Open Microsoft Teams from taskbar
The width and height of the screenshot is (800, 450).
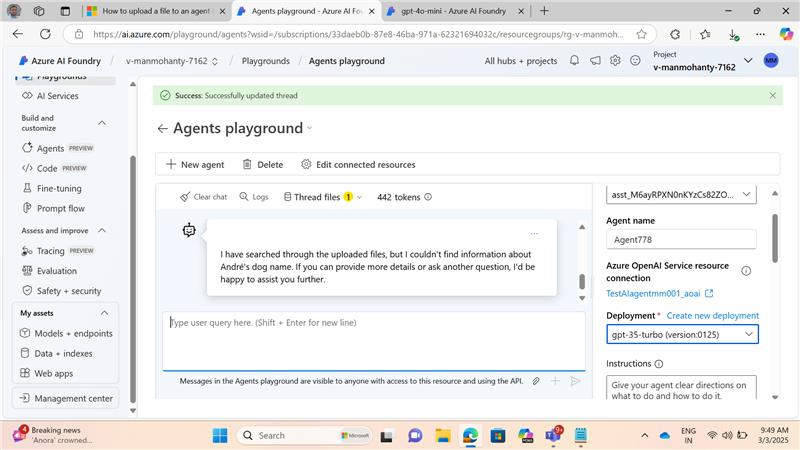[553, 436]
